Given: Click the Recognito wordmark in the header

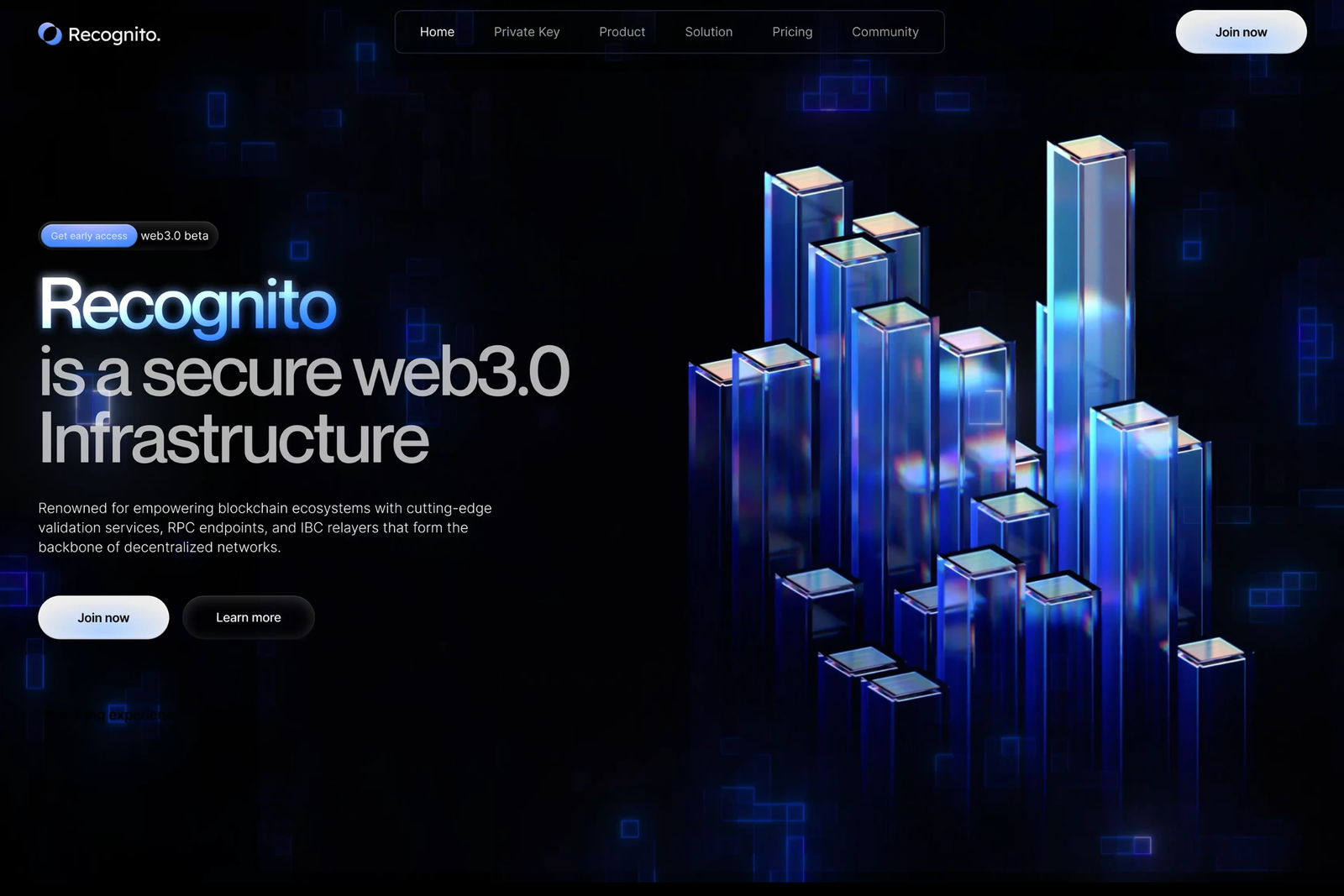Looking at the screenshot, I should pyautogui.click(x=115, y=35).
